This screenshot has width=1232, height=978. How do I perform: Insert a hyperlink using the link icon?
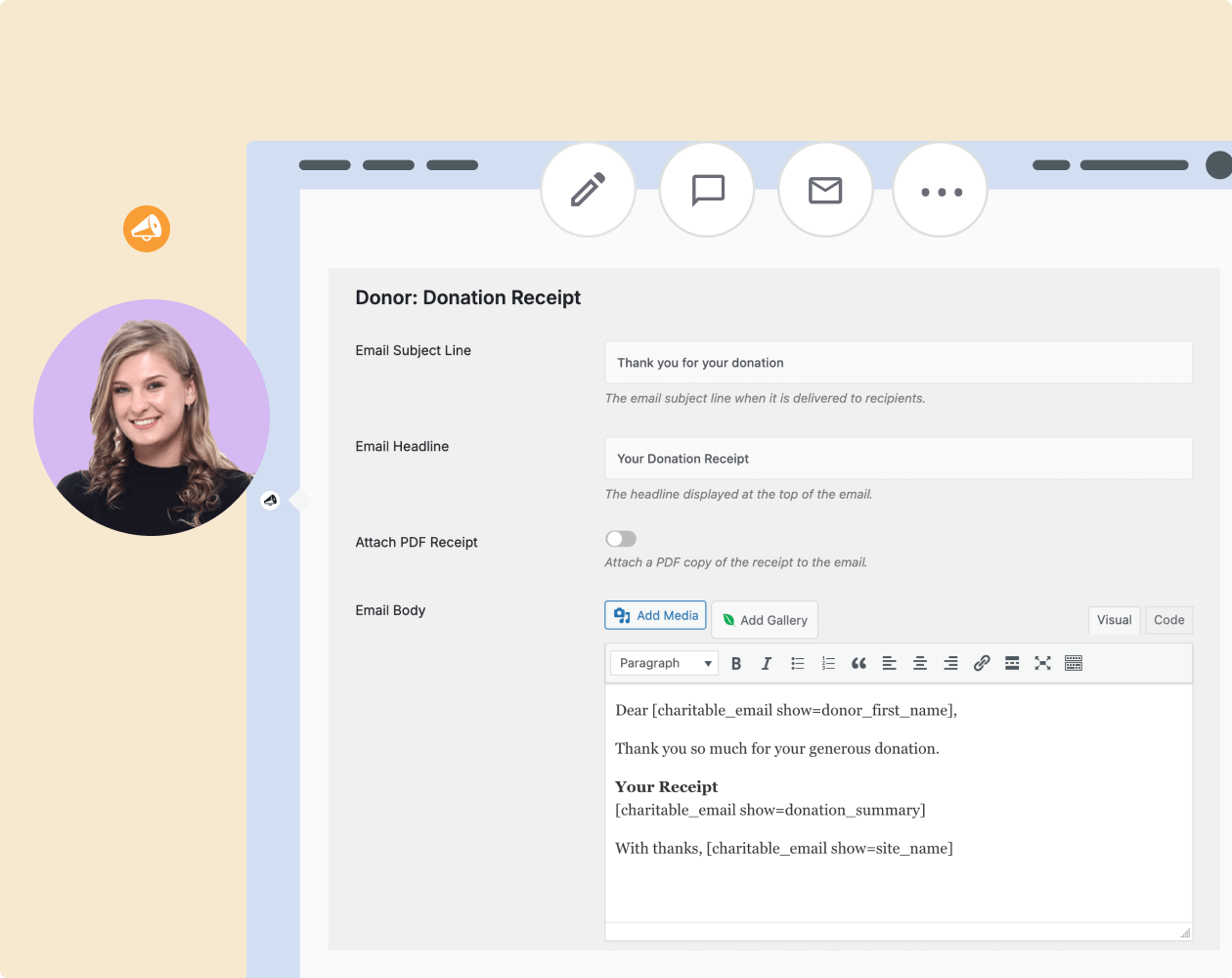click(981, 663)
